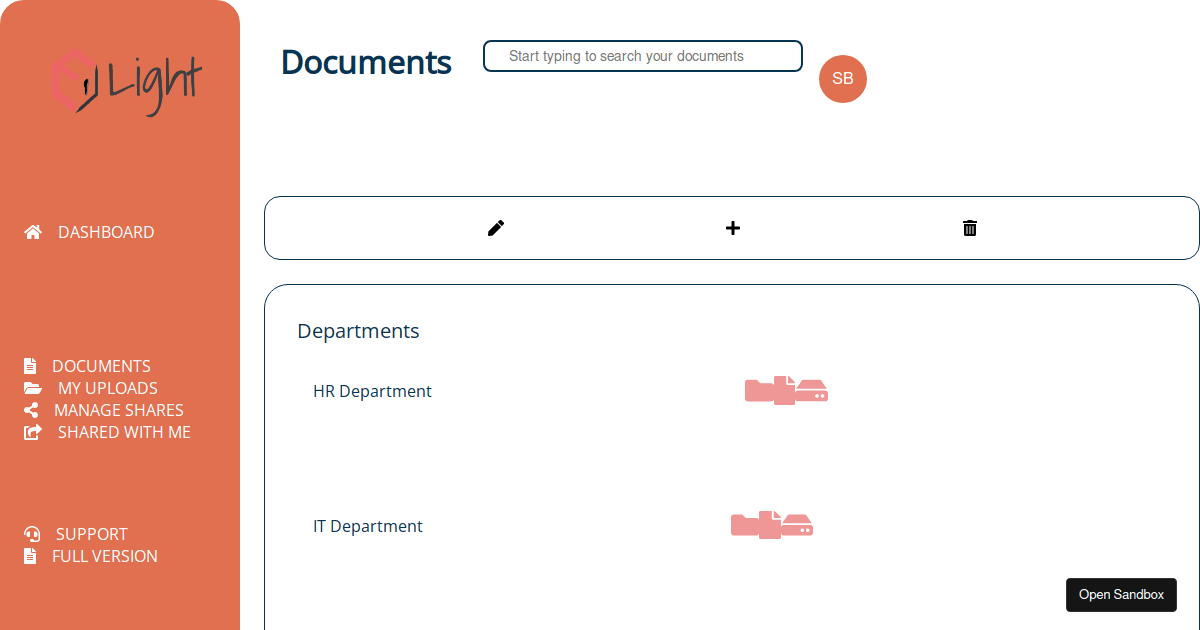
Task: Click the home icon beside Dashboard
Action: (33, 232)
